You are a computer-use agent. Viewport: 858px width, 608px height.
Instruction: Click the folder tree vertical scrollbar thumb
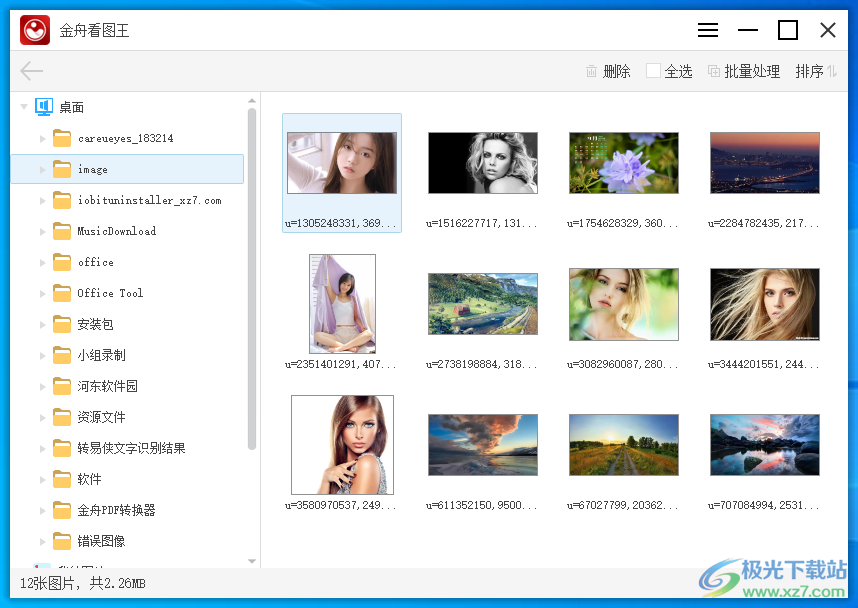(252, 279)
